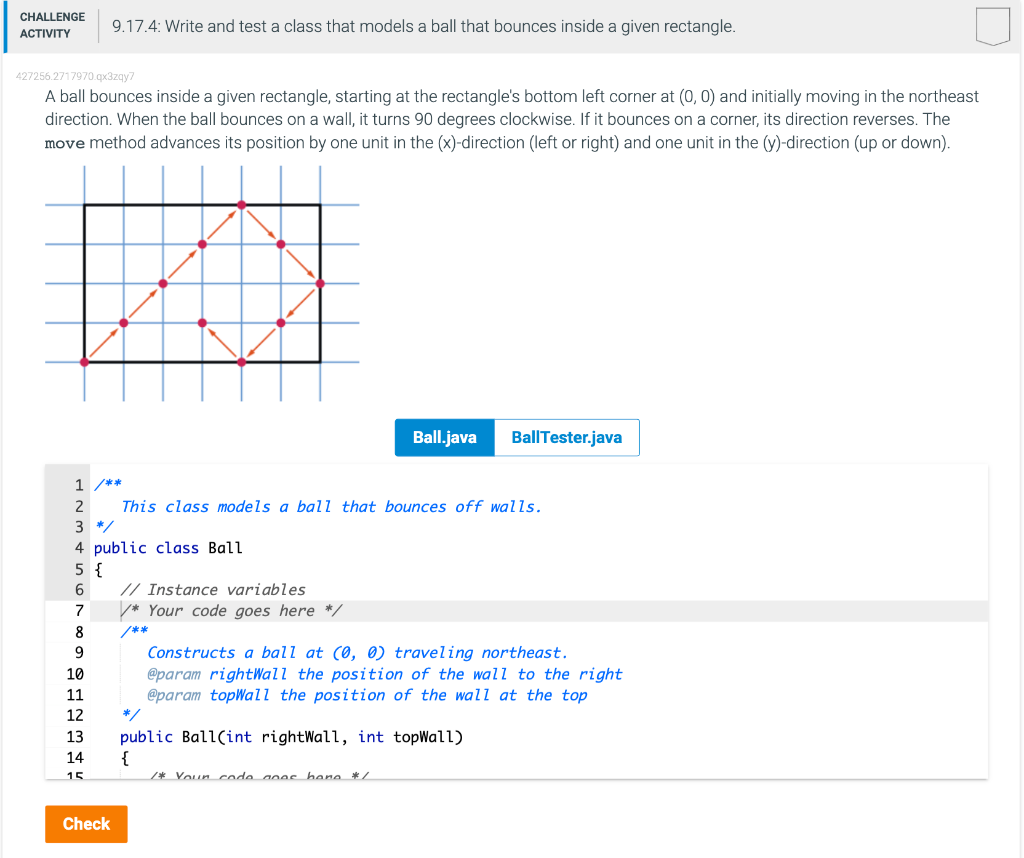Select the active Ball.java tab
This screenshot has width=1024, height=858.
pos(444,437)
